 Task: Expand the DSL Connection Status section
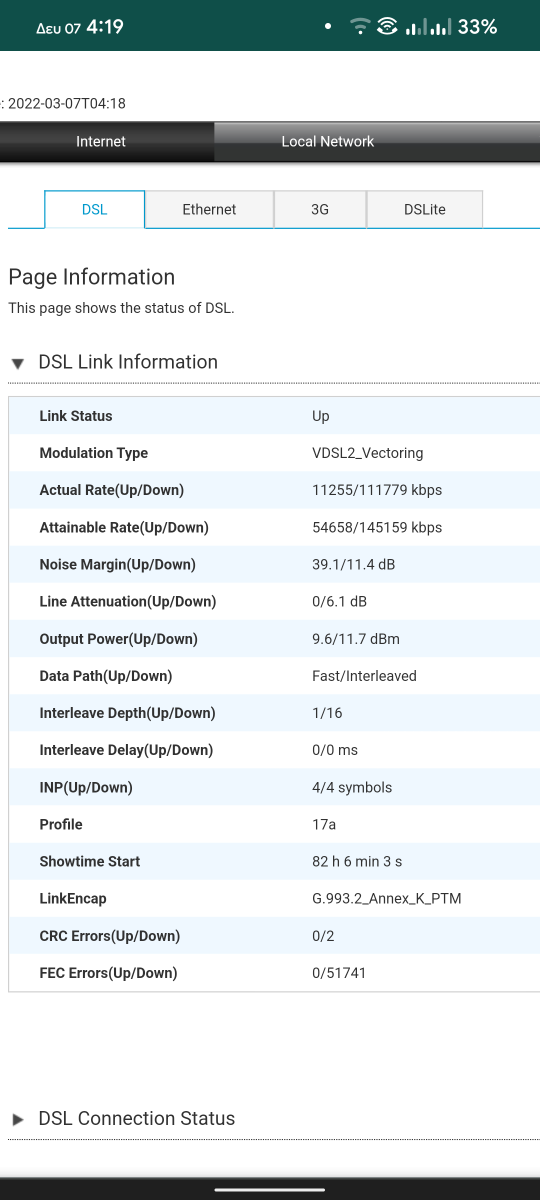coord(18,1120)
